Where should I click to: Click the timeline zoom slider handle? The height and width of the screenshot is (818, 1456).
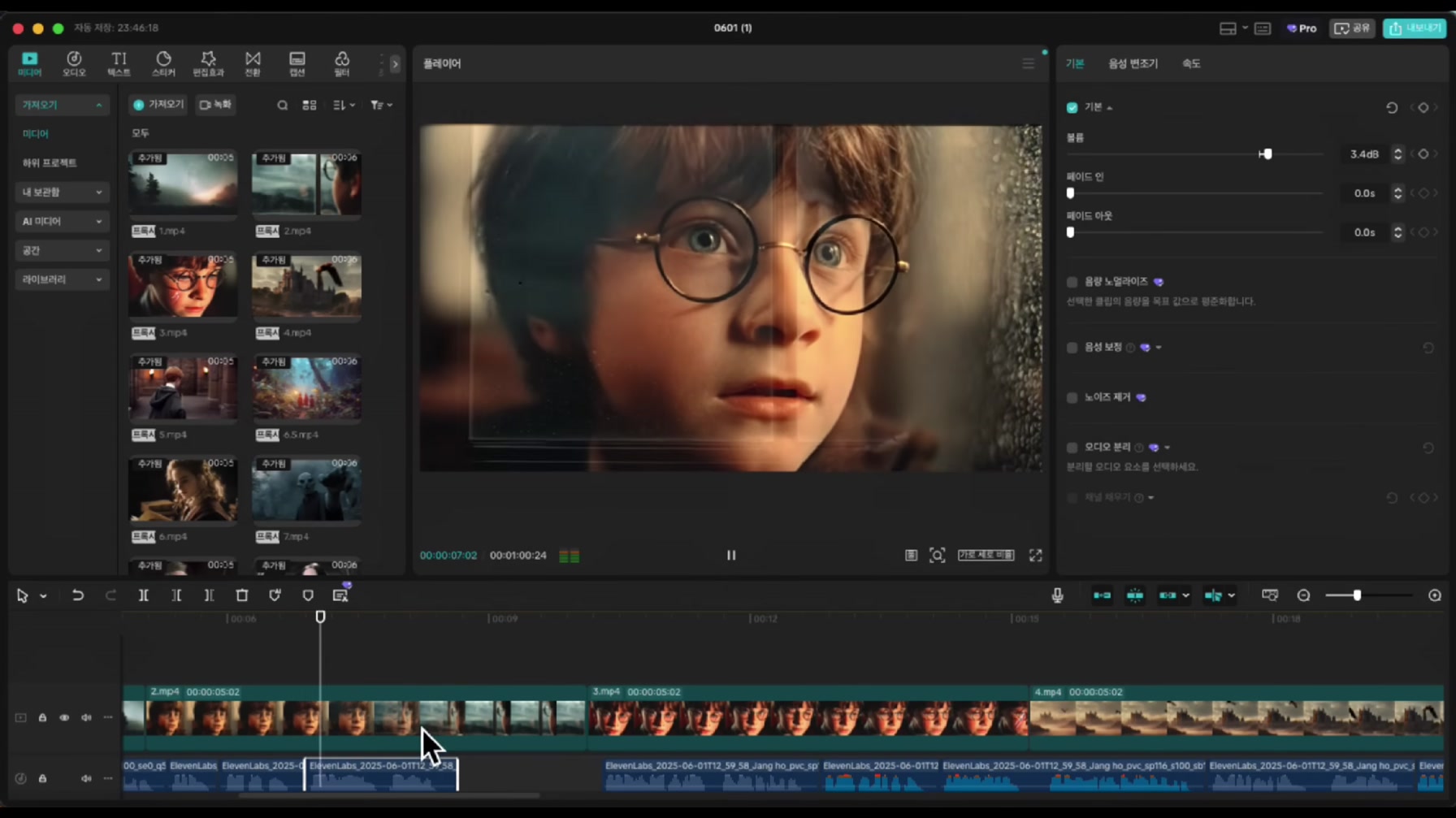point(1357,595)
